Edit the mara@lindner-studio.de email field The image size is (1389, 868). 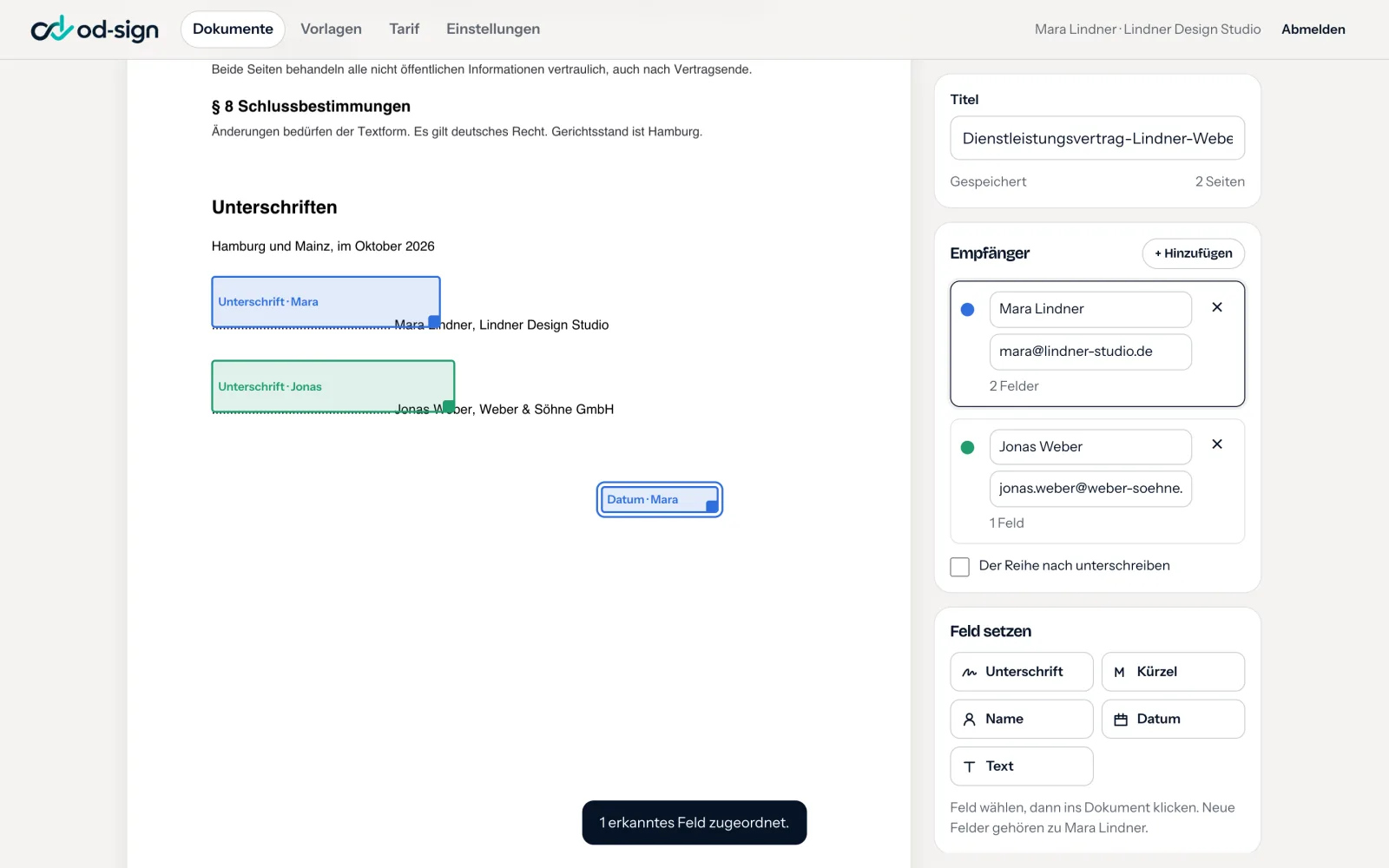coord(1090,352)
